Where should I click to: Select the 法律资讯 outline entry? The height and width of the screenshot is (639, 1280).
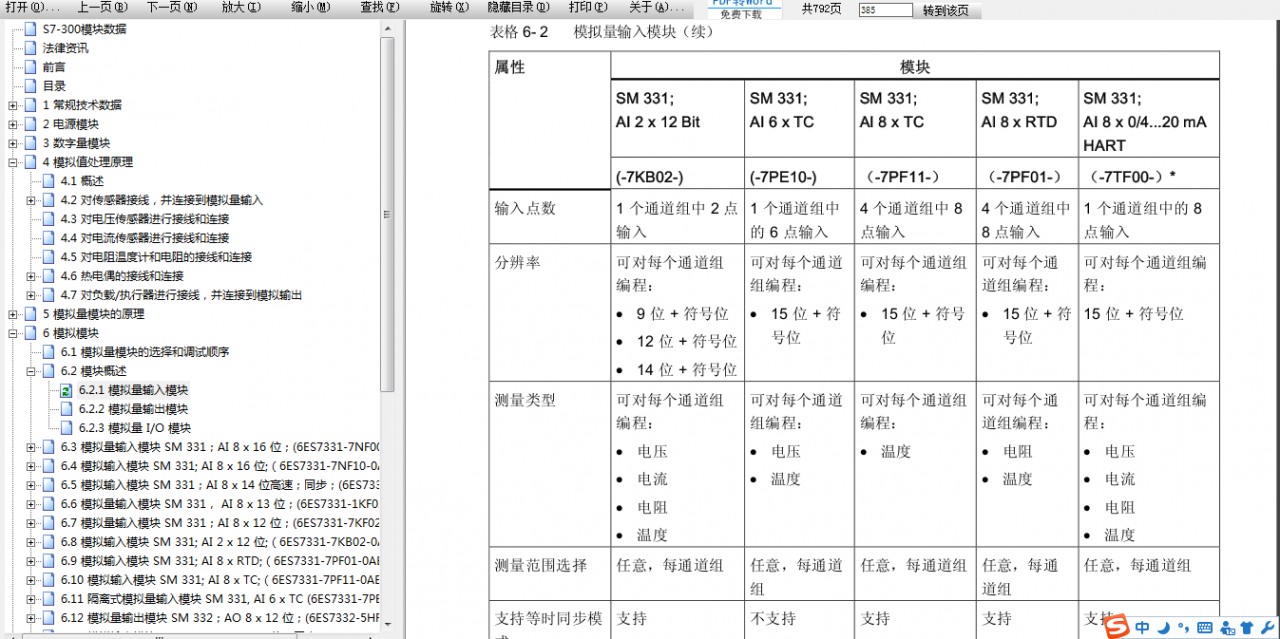[x=65, y=48]
